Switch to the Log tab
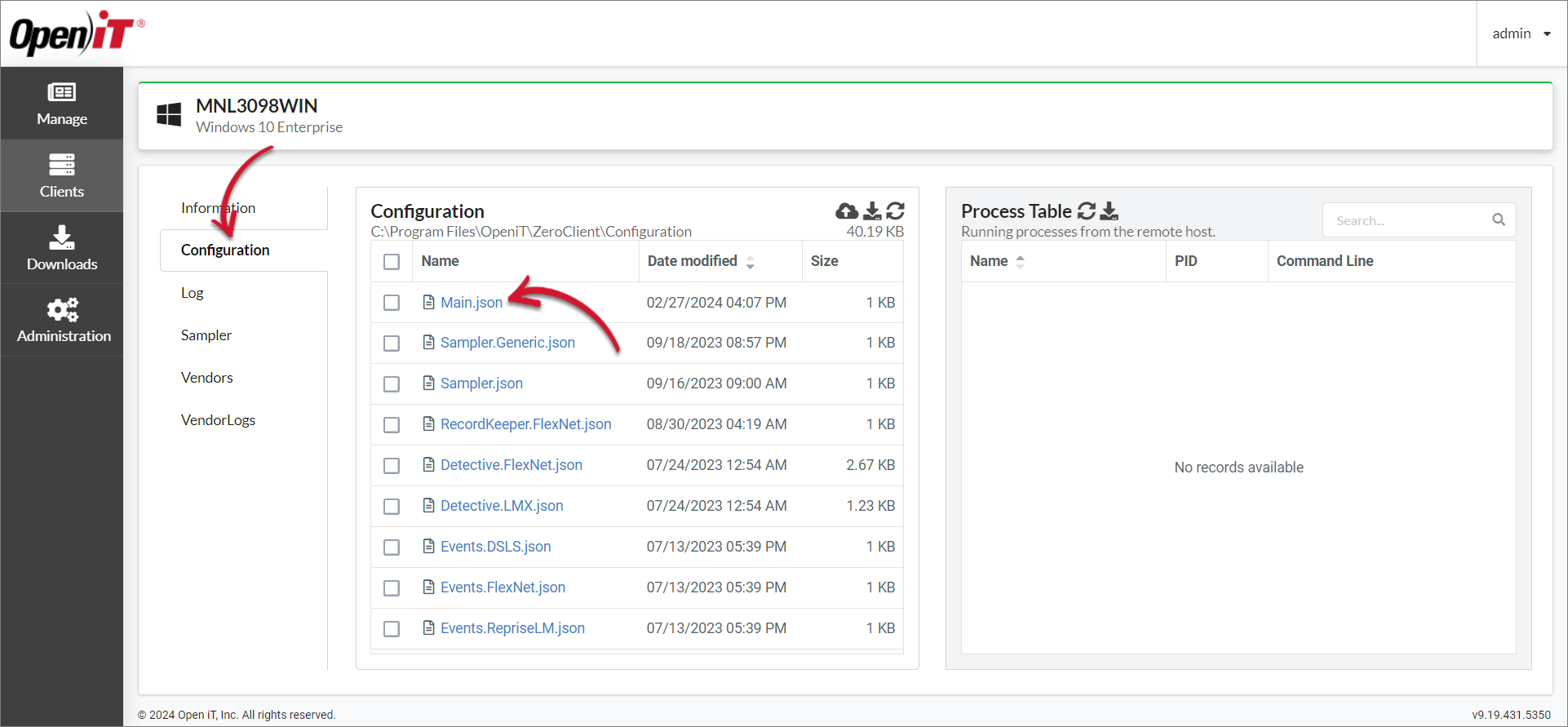1568x727 pixels. click(x=193, y=293)
